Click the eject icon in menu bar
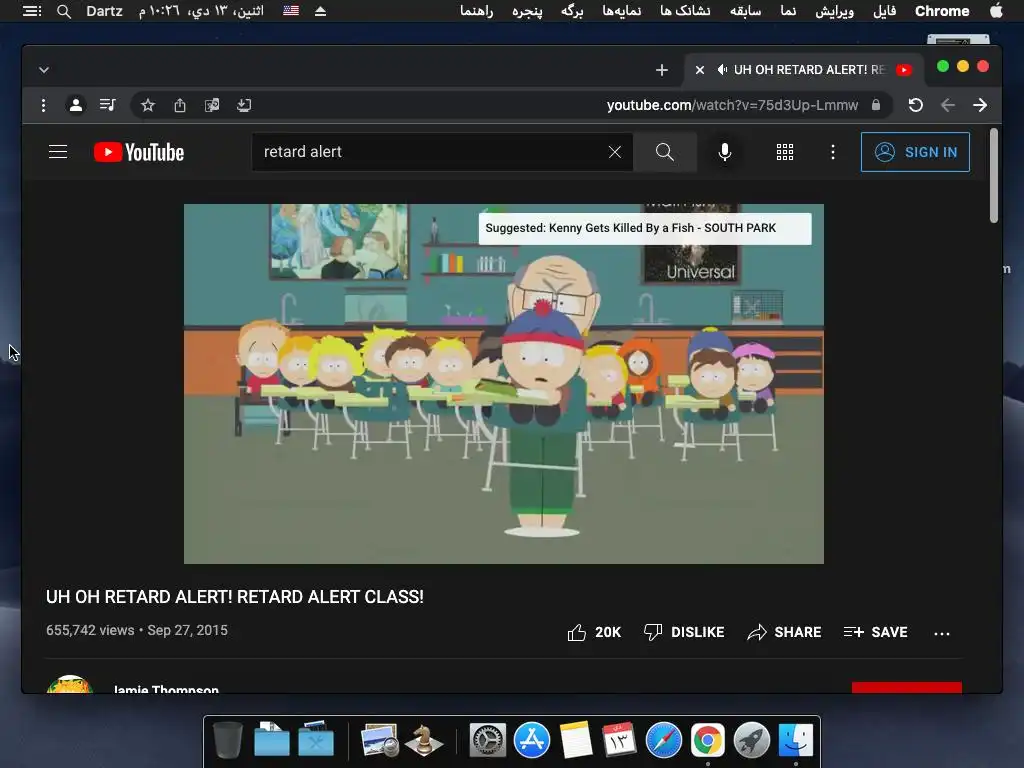Screen dimensions: 1024x768 321,11
